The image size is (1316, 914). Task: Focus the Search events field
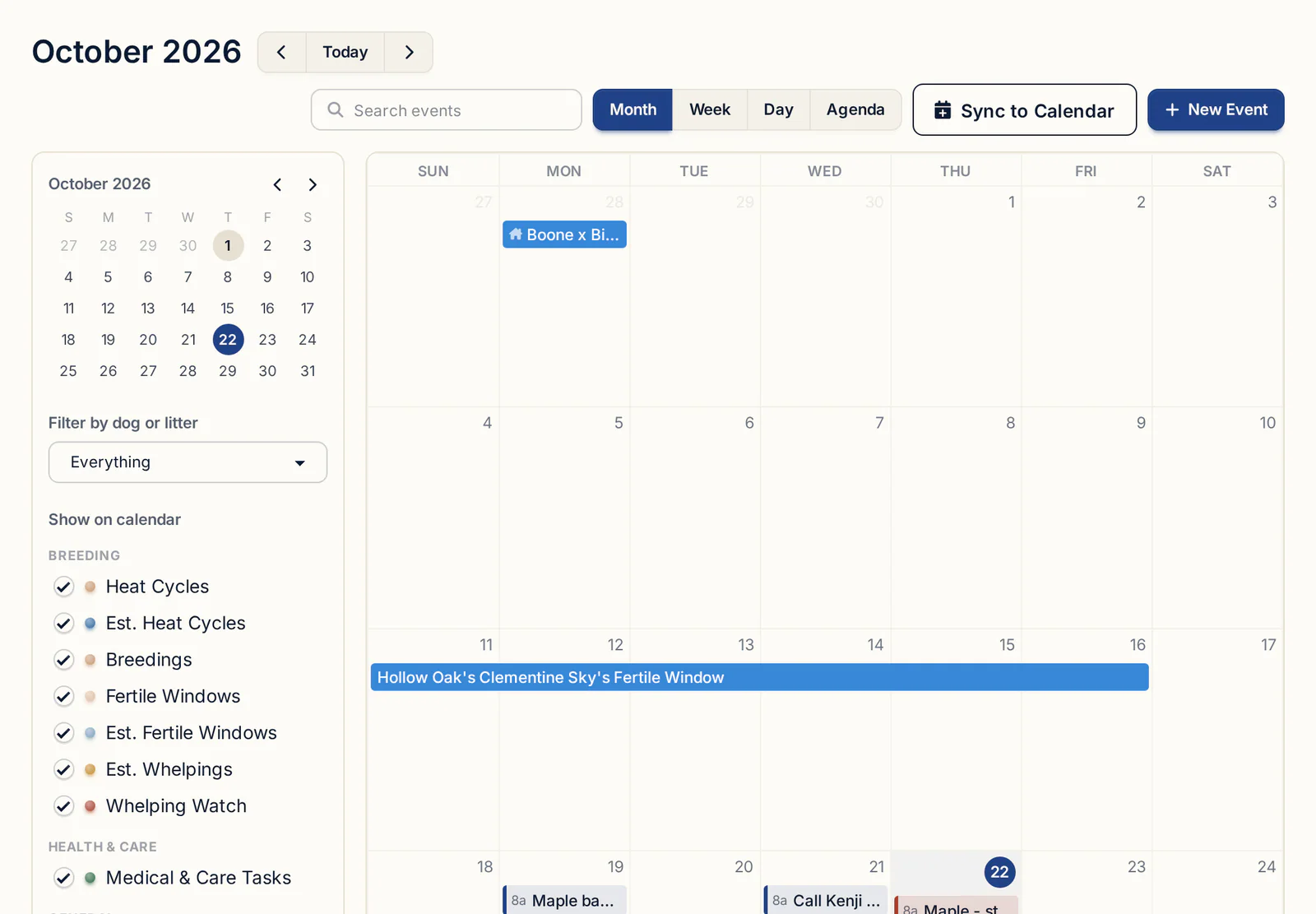447,110
